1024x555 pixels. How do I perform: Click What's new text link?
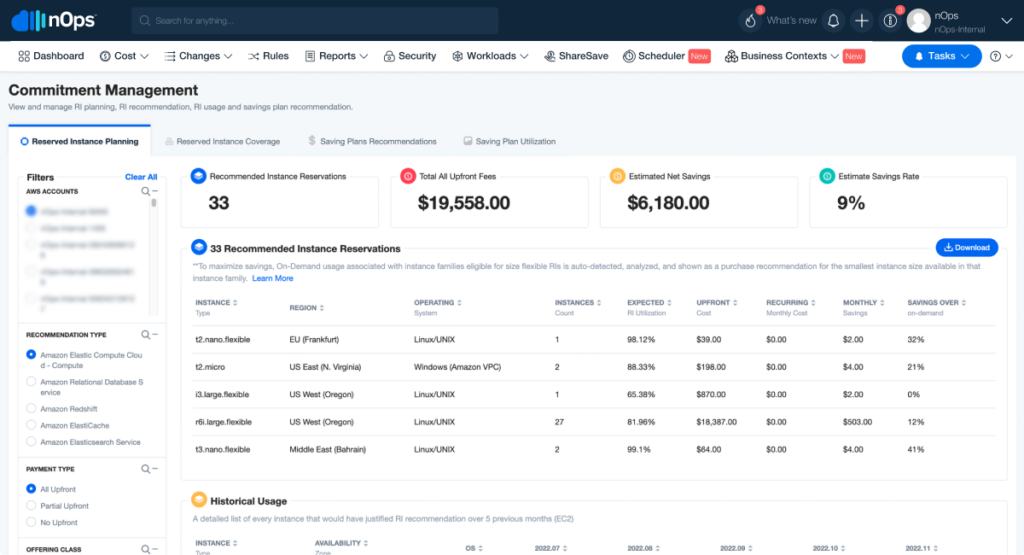[792, 21]
